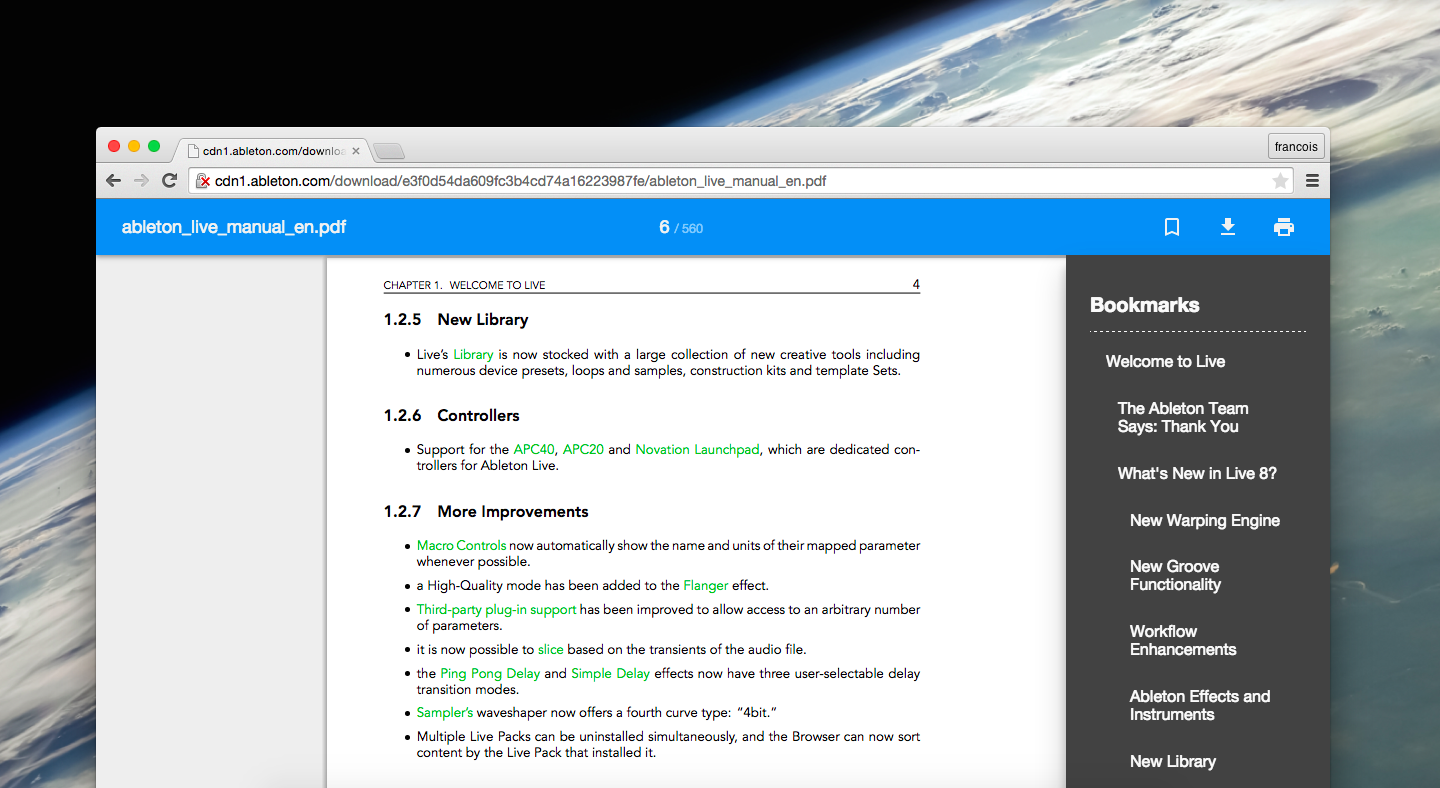Click the francois profile button

[x=1296, y=146]
